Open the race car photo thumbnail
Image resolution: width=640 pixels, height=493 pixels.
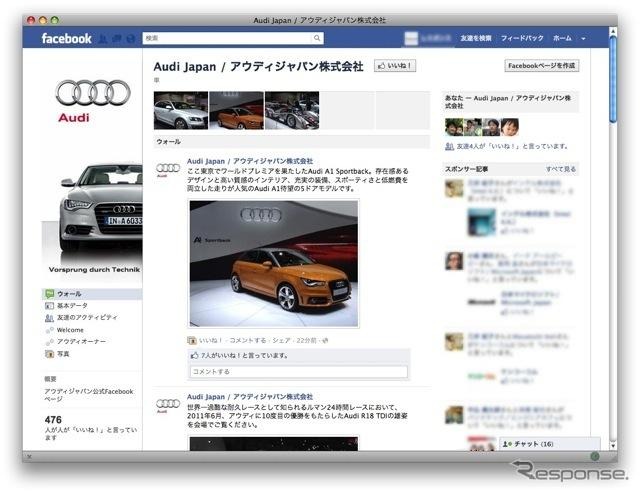[x=292, y=110]
